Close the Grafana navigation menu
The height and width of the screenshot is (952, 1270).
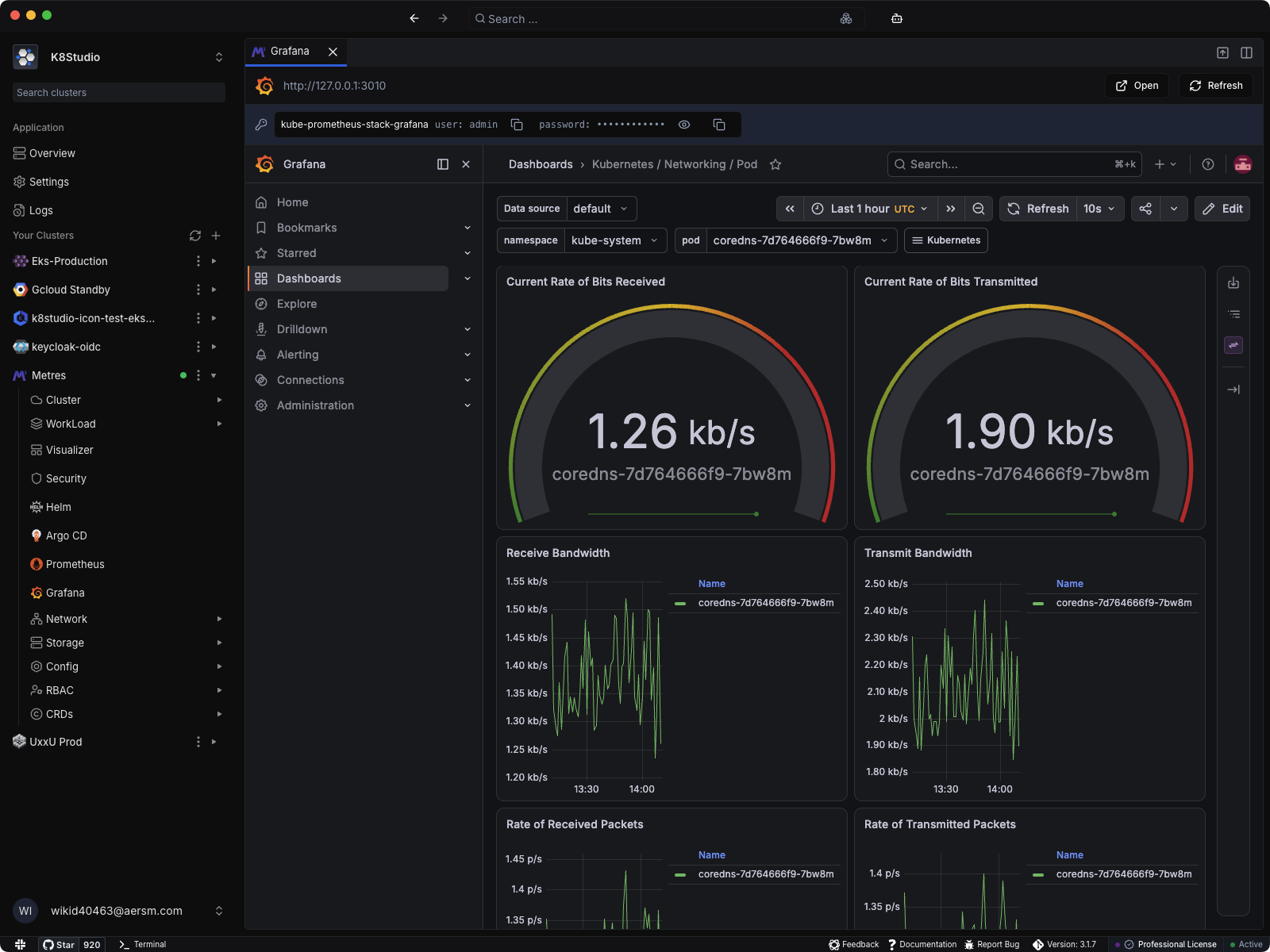pyautogui.click(x=466, y=164)
